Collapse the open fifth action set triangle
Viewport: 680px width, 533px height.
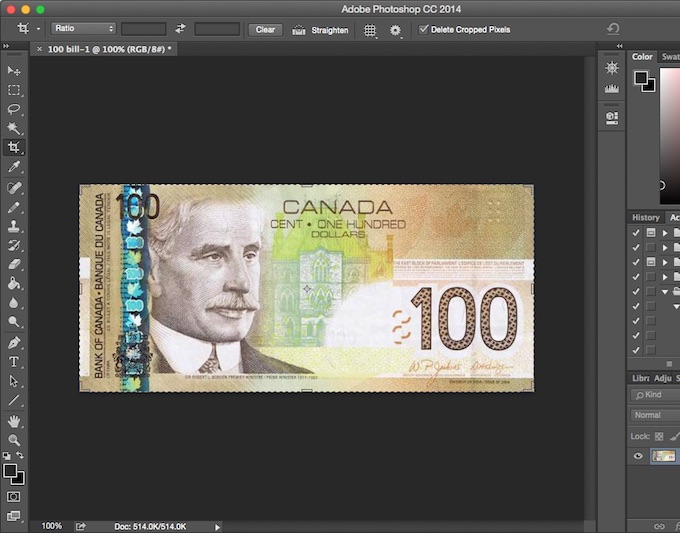tap(665, 292)
